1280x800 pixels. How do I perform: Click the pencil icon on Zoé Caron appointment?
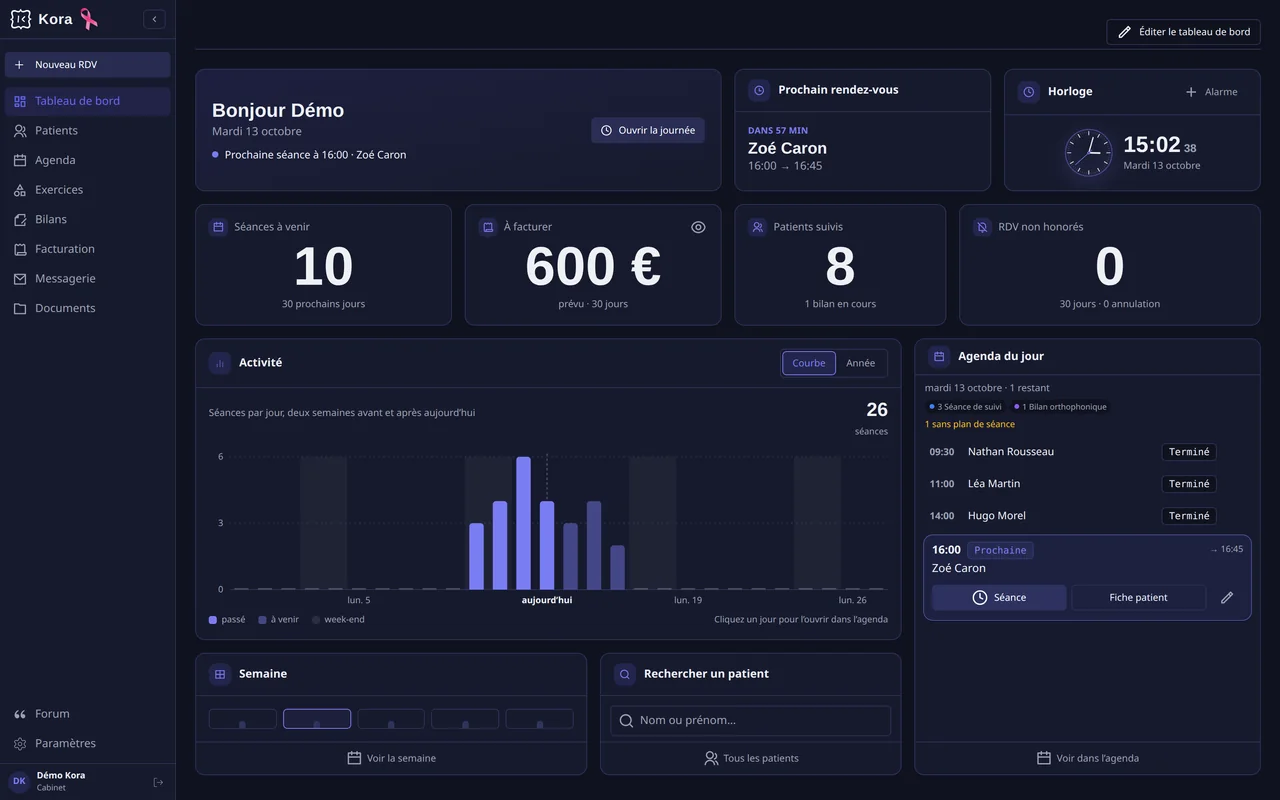1227,597
